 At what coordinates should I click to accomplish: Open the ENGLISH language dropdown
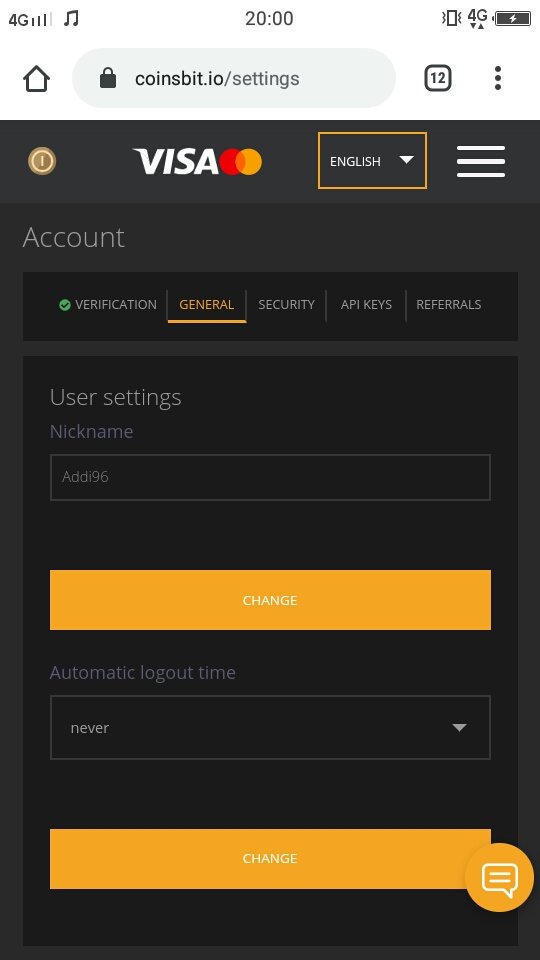[x=372, y=160]
